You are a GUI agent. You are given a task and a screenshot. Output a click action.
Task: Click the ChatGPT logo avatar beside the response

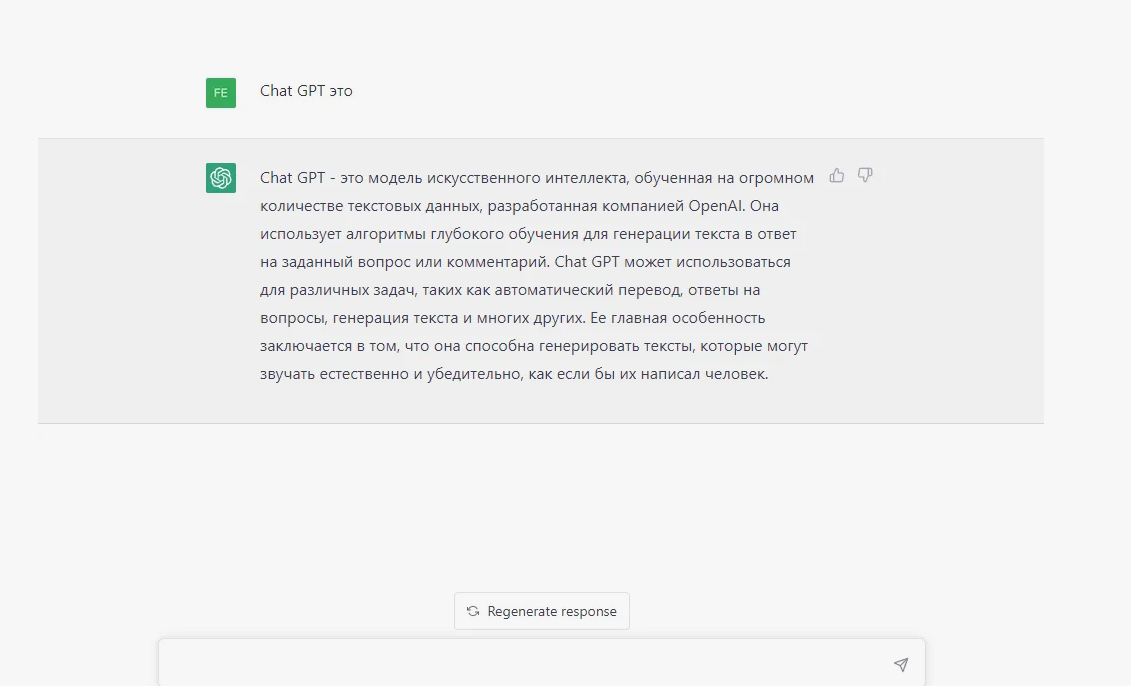(x=221, y=177)
